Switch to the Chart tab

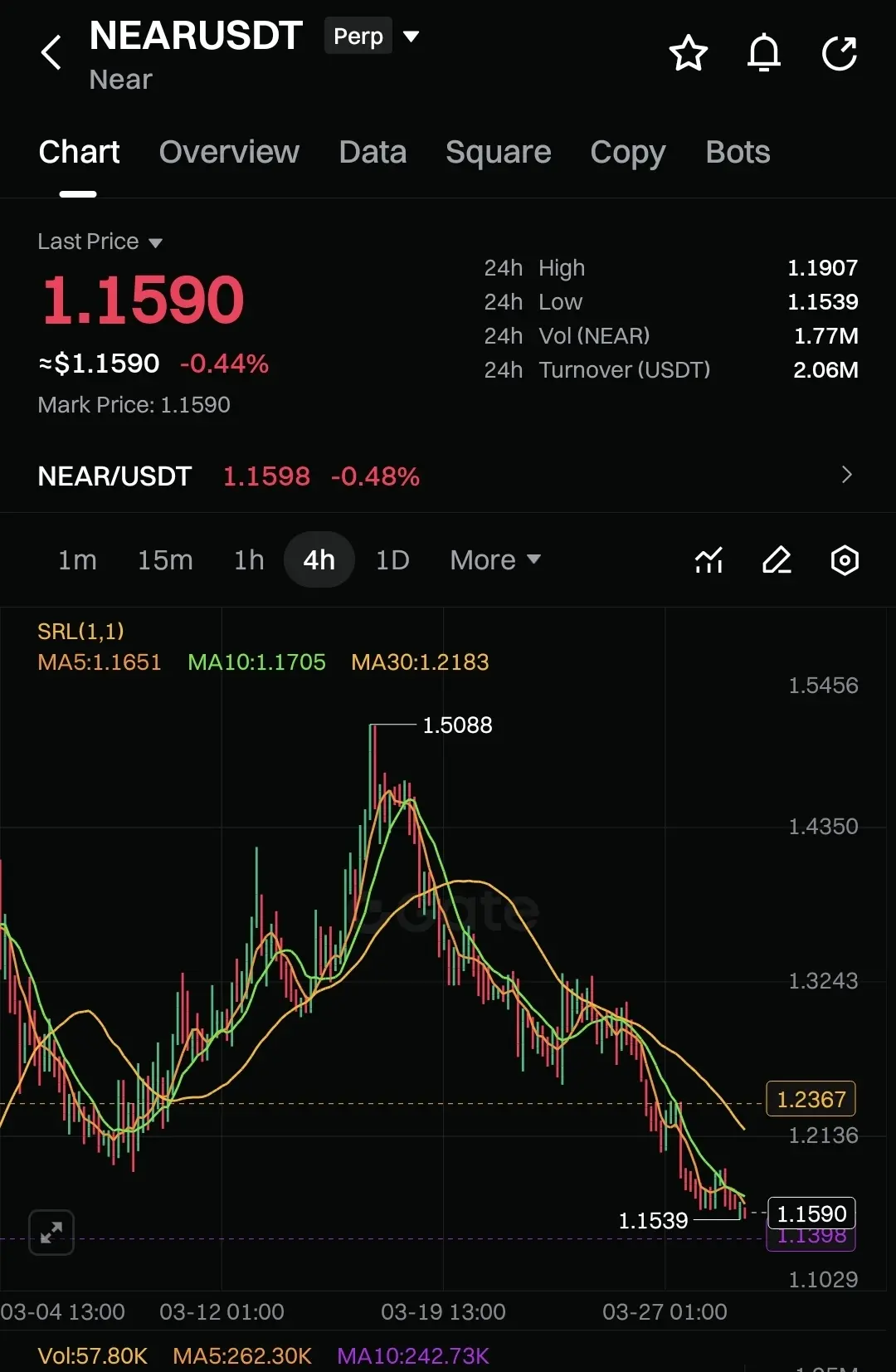point(79,153)
